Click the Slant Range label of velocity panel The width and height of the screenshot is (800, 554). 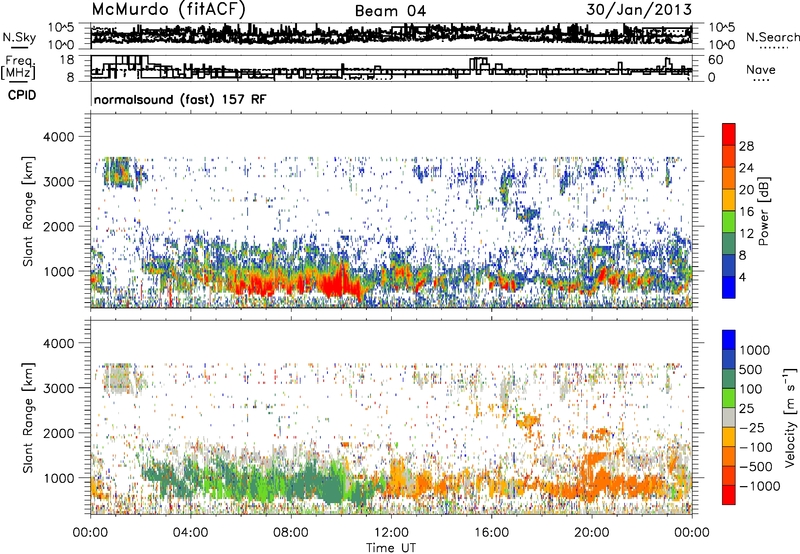click(28, 418)
